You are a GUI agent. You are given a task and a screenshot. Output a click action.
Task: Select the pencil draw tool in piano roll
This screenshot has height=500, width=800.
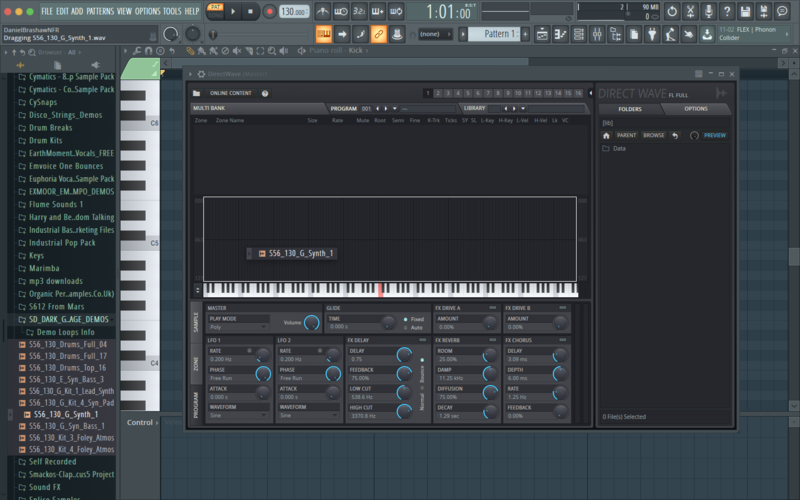[x=190, y=51]
